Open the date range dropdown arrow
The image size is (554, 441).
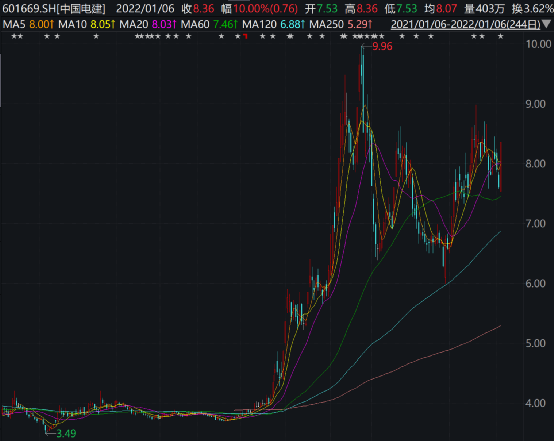(547, 24)
